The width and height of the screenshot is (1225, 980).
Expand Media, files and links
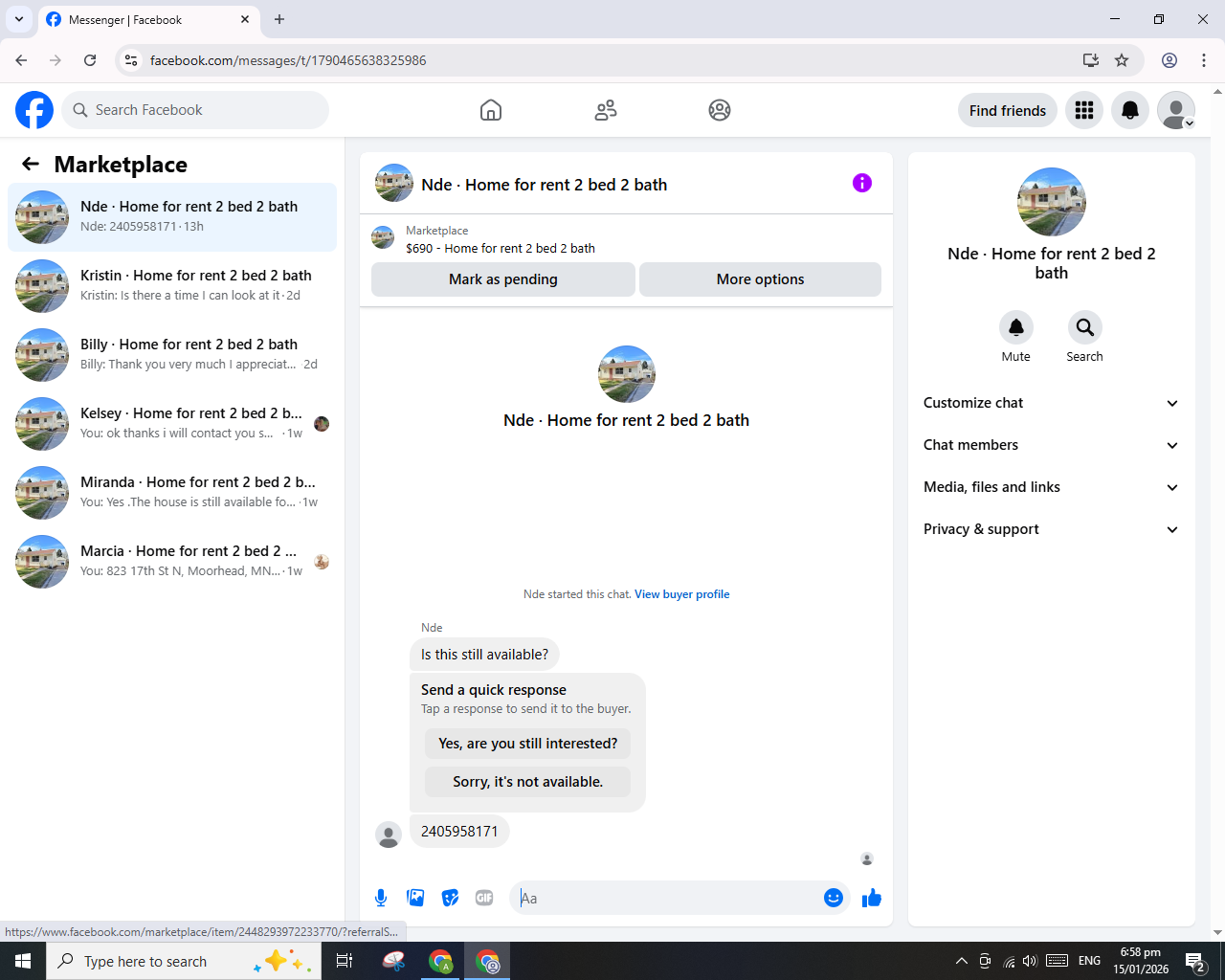coord(1051,487)
